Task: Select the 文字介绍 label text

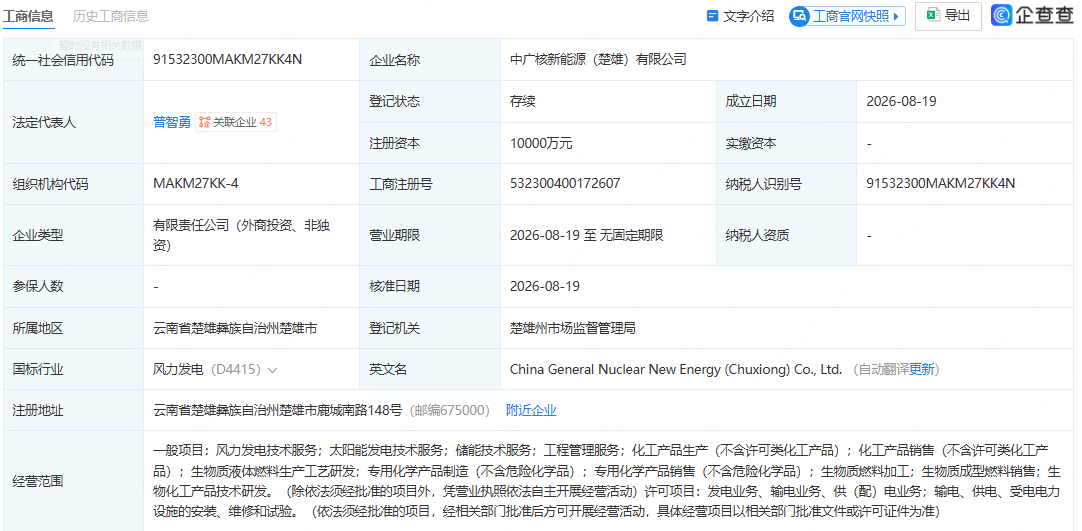Action: point(749,16)
